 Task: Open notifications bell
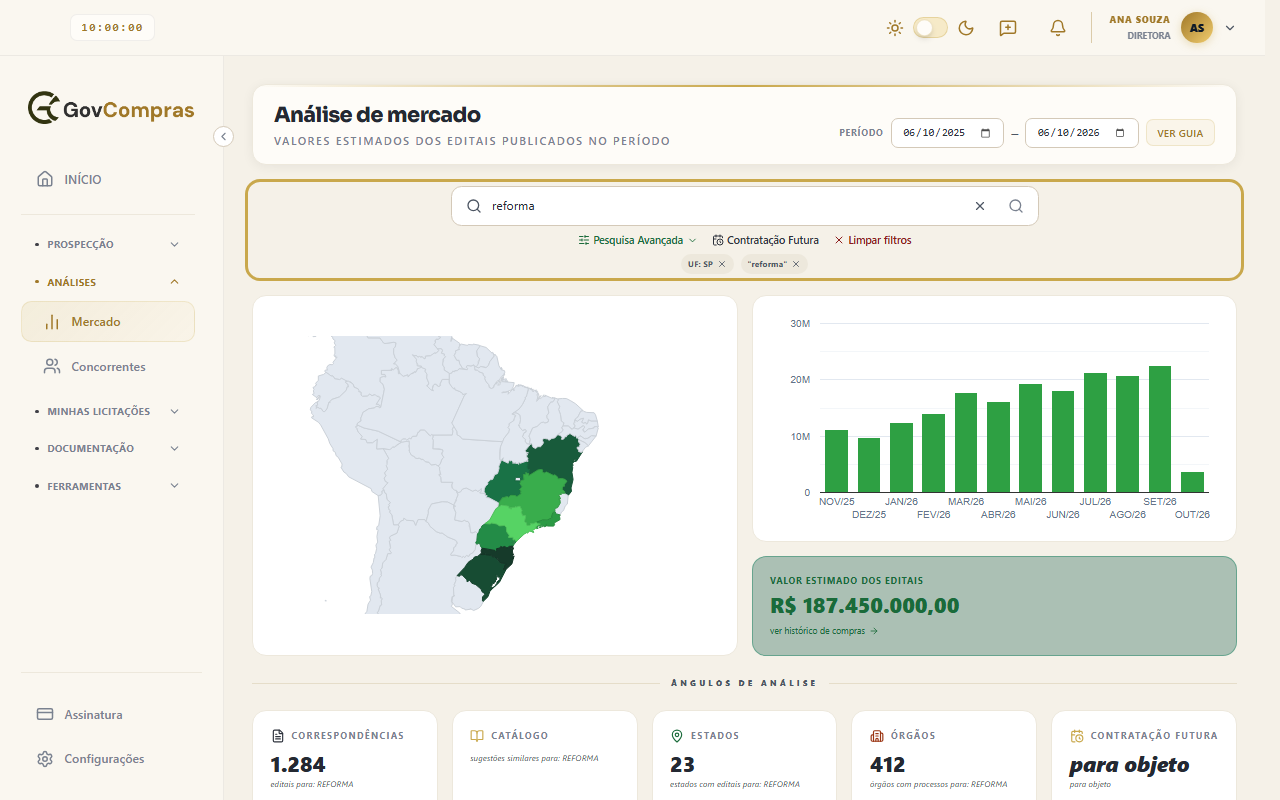click(1058, 28)
